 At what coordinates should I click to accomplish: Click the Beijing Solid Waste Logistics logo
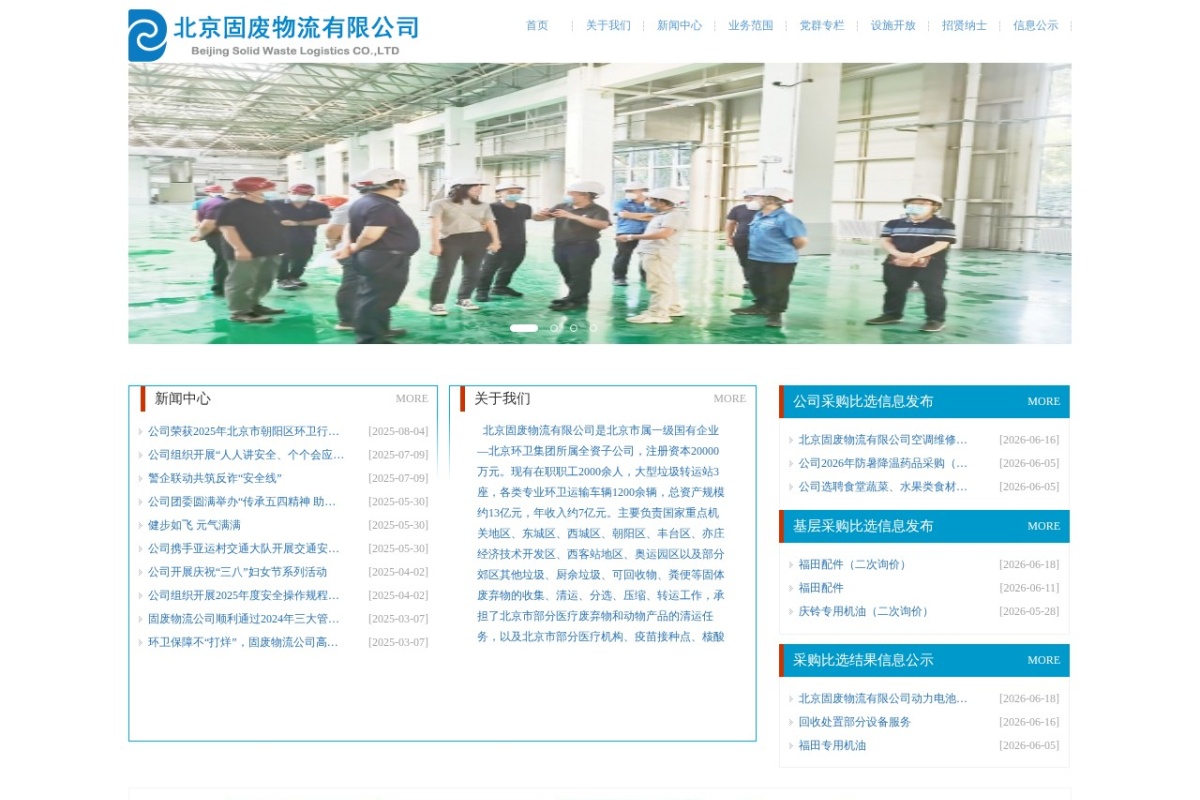273,34
